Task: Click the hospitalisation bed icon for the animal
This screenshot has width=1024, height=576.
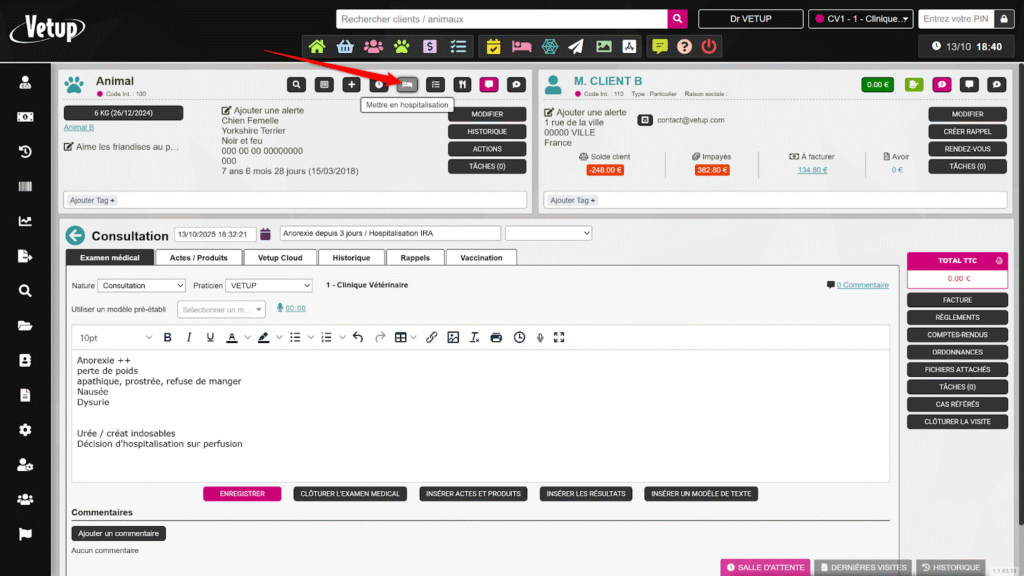Action: point(407,85)
